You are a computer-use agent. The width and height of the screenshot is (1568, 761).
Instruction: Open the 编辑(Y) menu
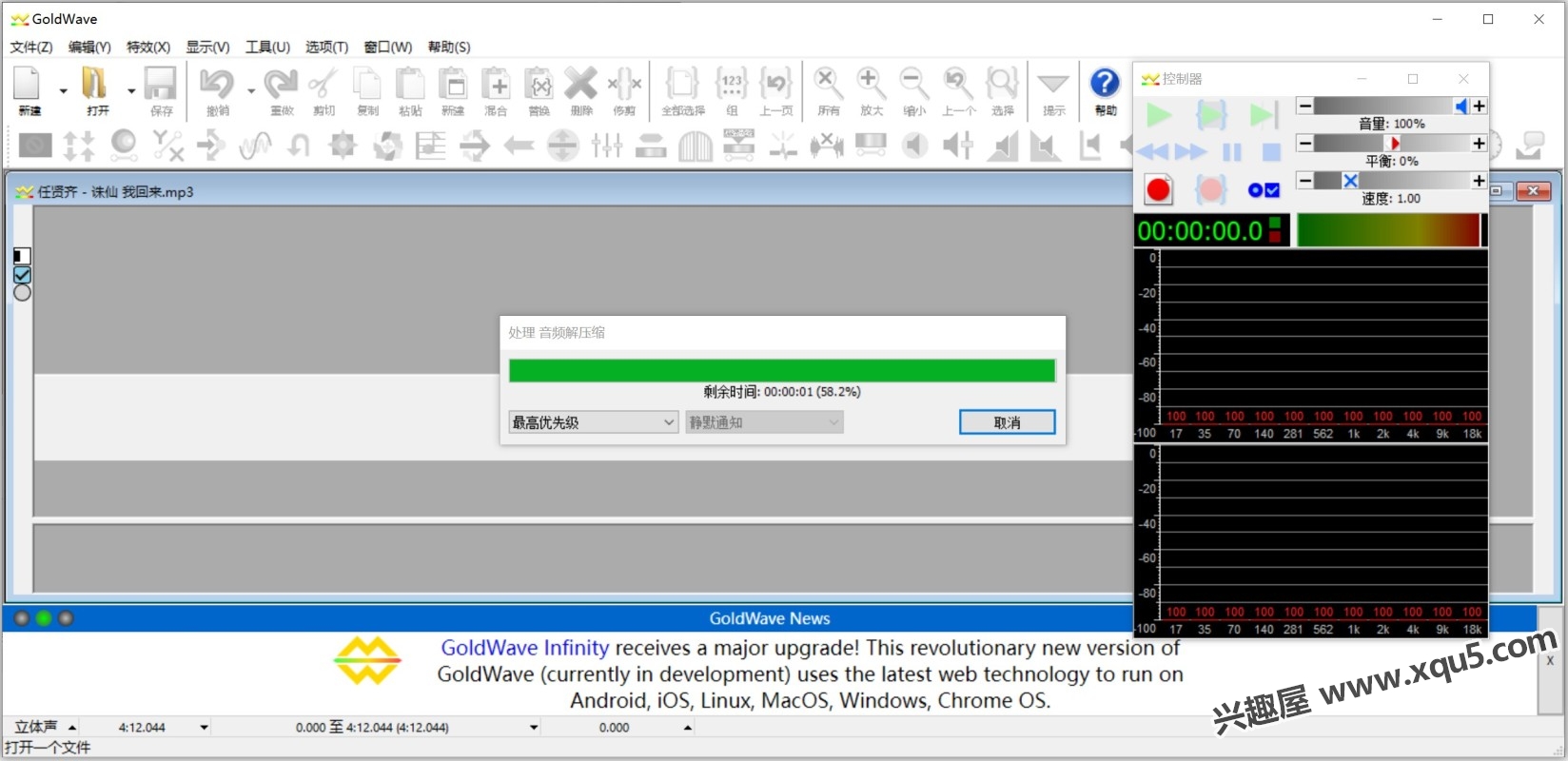pyautogui.click(x=89, y=47)
